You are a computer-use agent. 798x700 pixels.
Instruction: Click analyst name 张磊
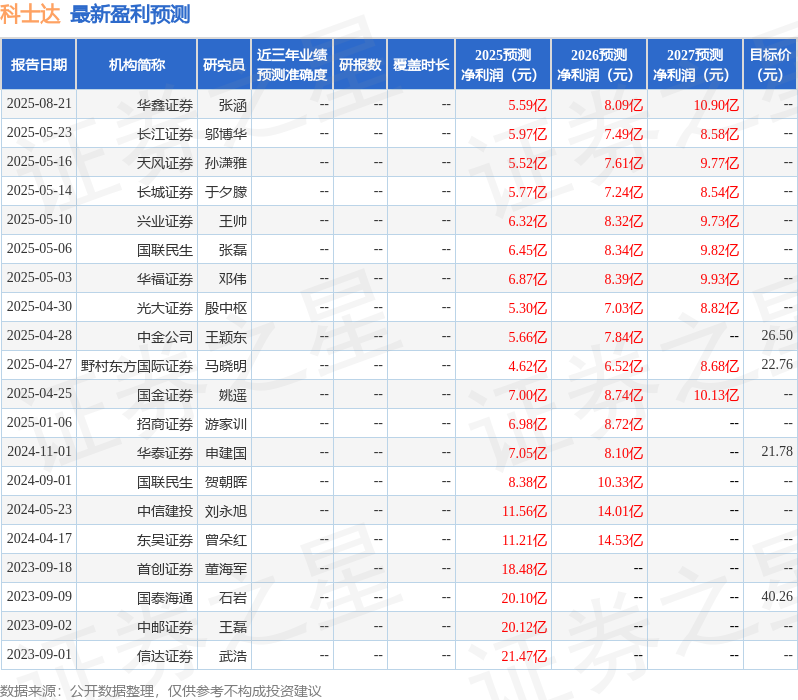click(233, 250)
